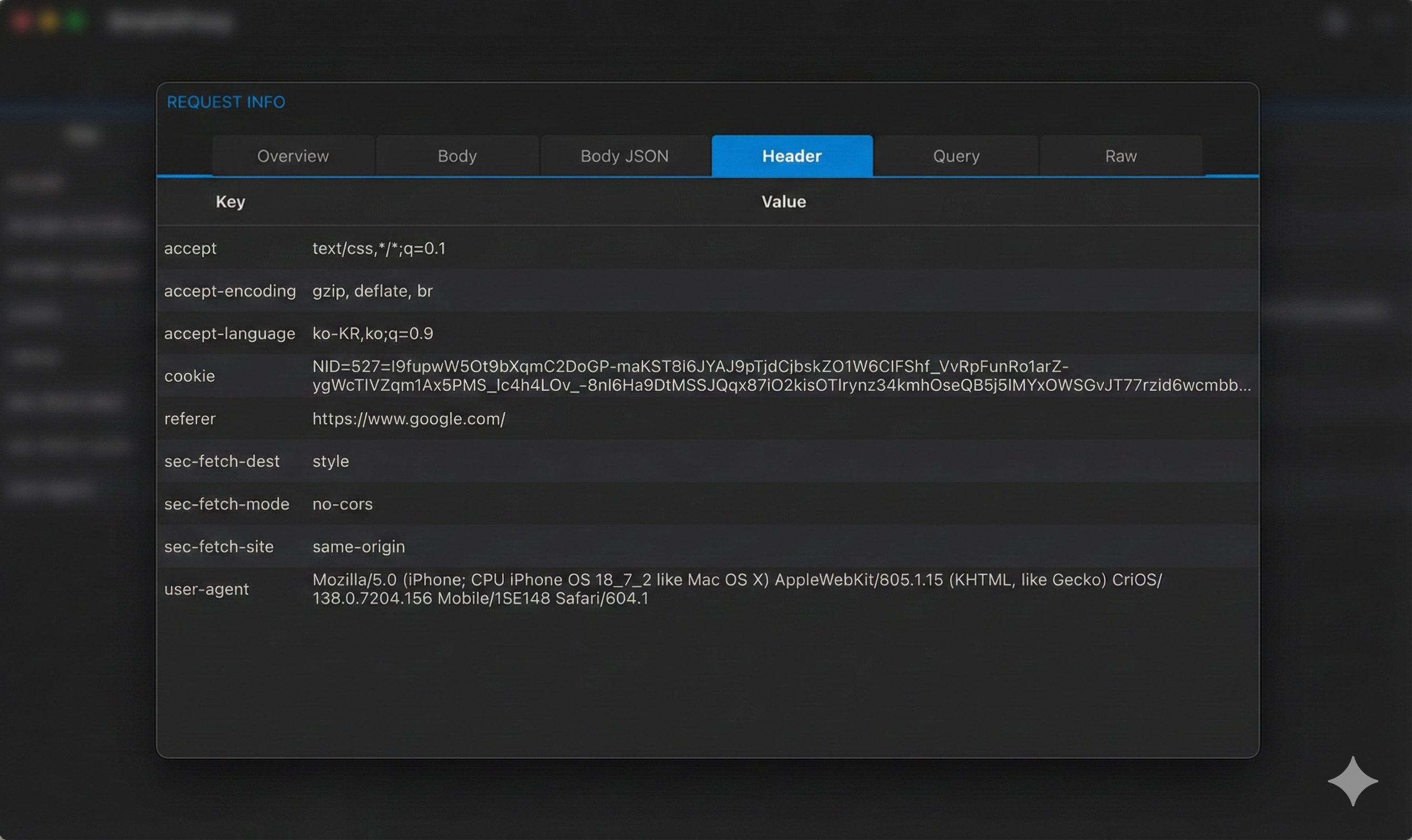Click the active Header tab
Screen dimensions: 1412x840
791,155
